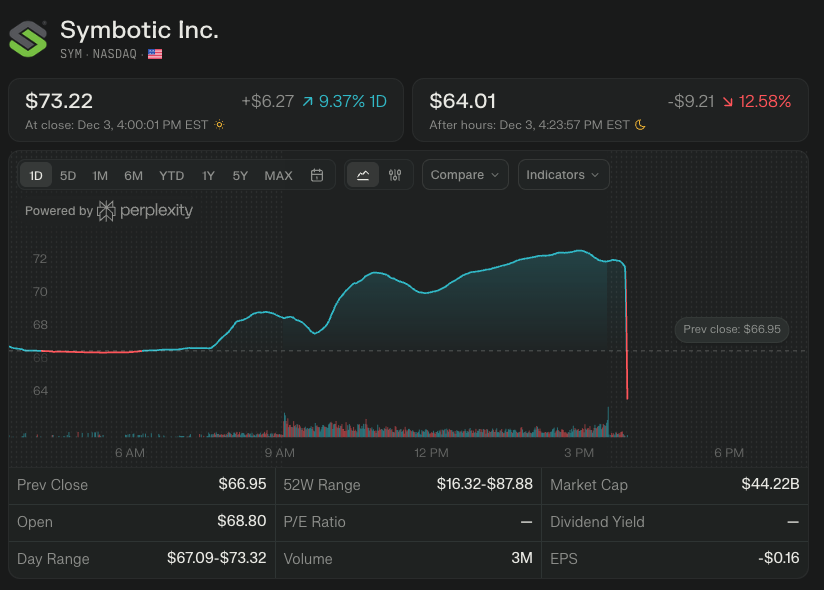Expand the Indicators dropdown
Viewport: 824px width, 590px height.
(x=563, y=175)
